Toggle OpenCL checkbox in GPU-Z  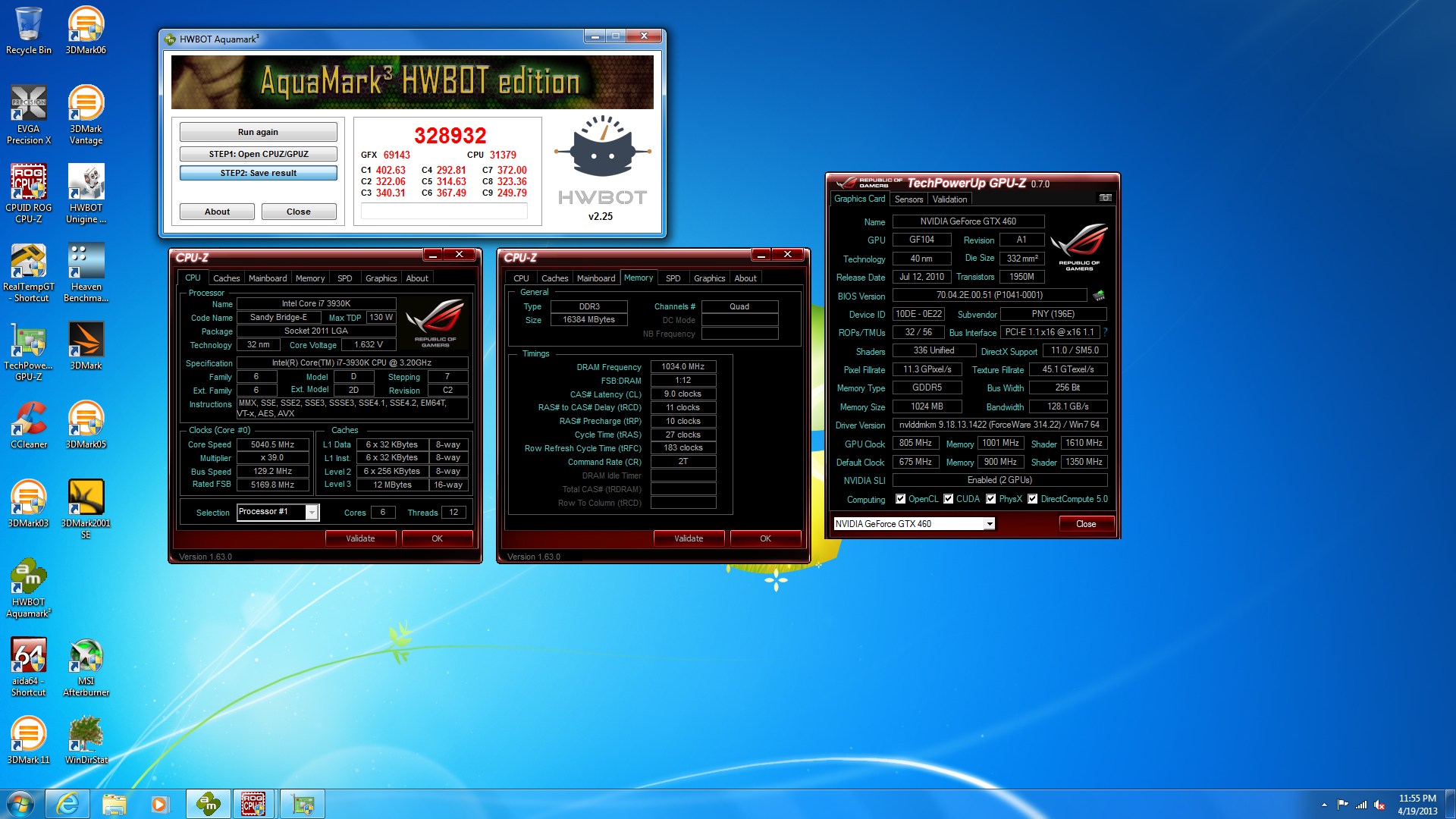900,499
